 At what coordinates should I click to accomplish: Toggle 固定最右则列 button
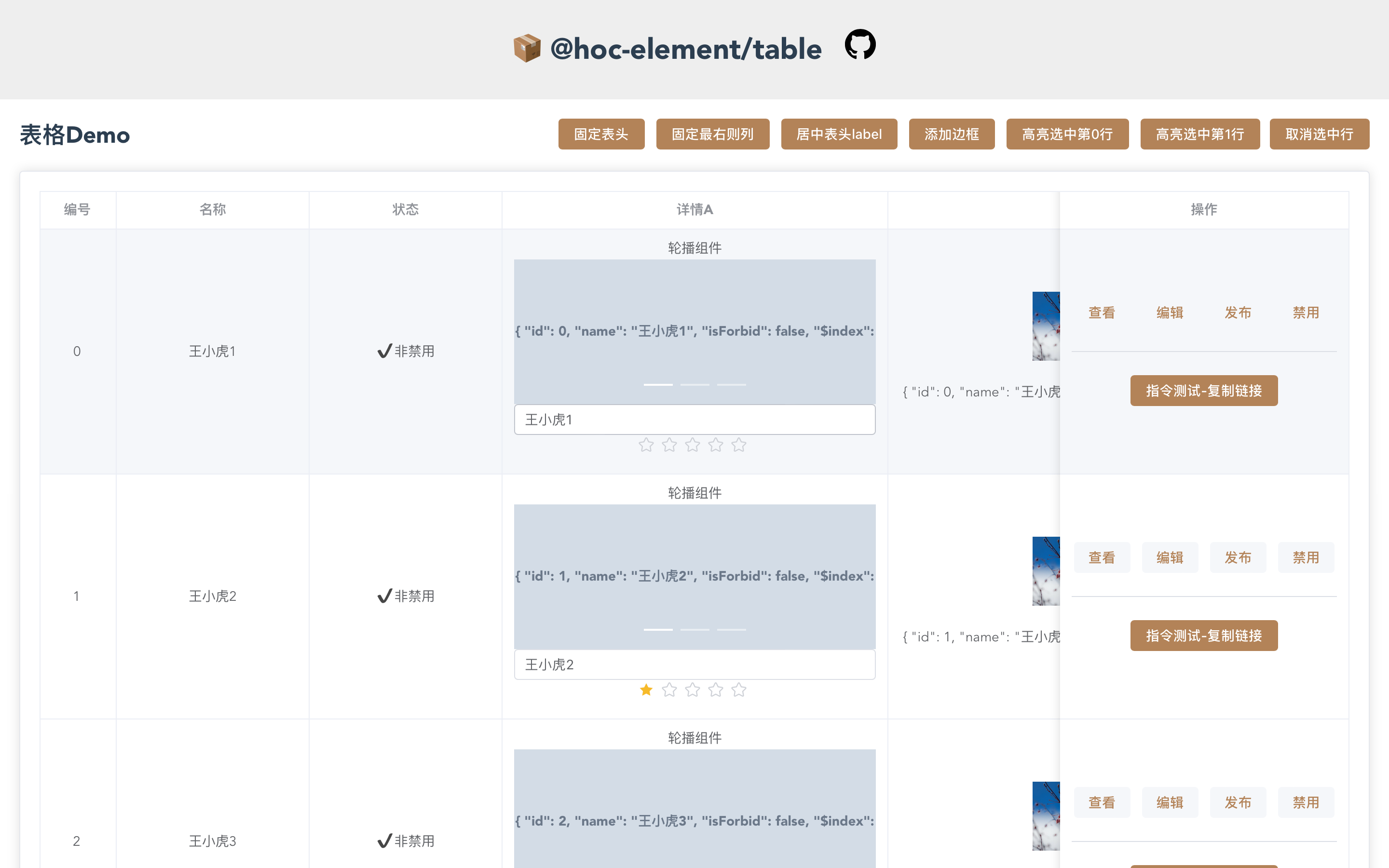tap(712, 135)
